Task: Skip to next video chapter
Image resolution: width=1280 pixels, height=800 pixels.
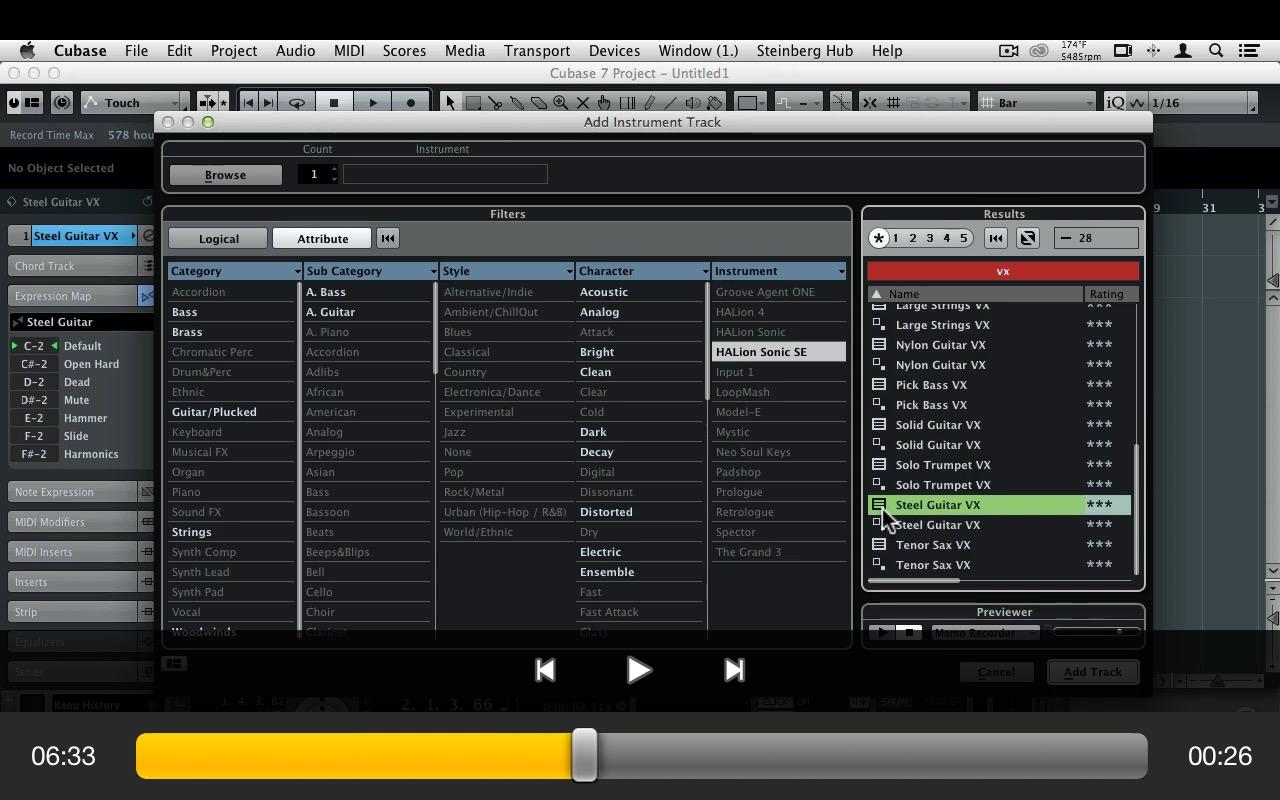Action: (734, 670)
